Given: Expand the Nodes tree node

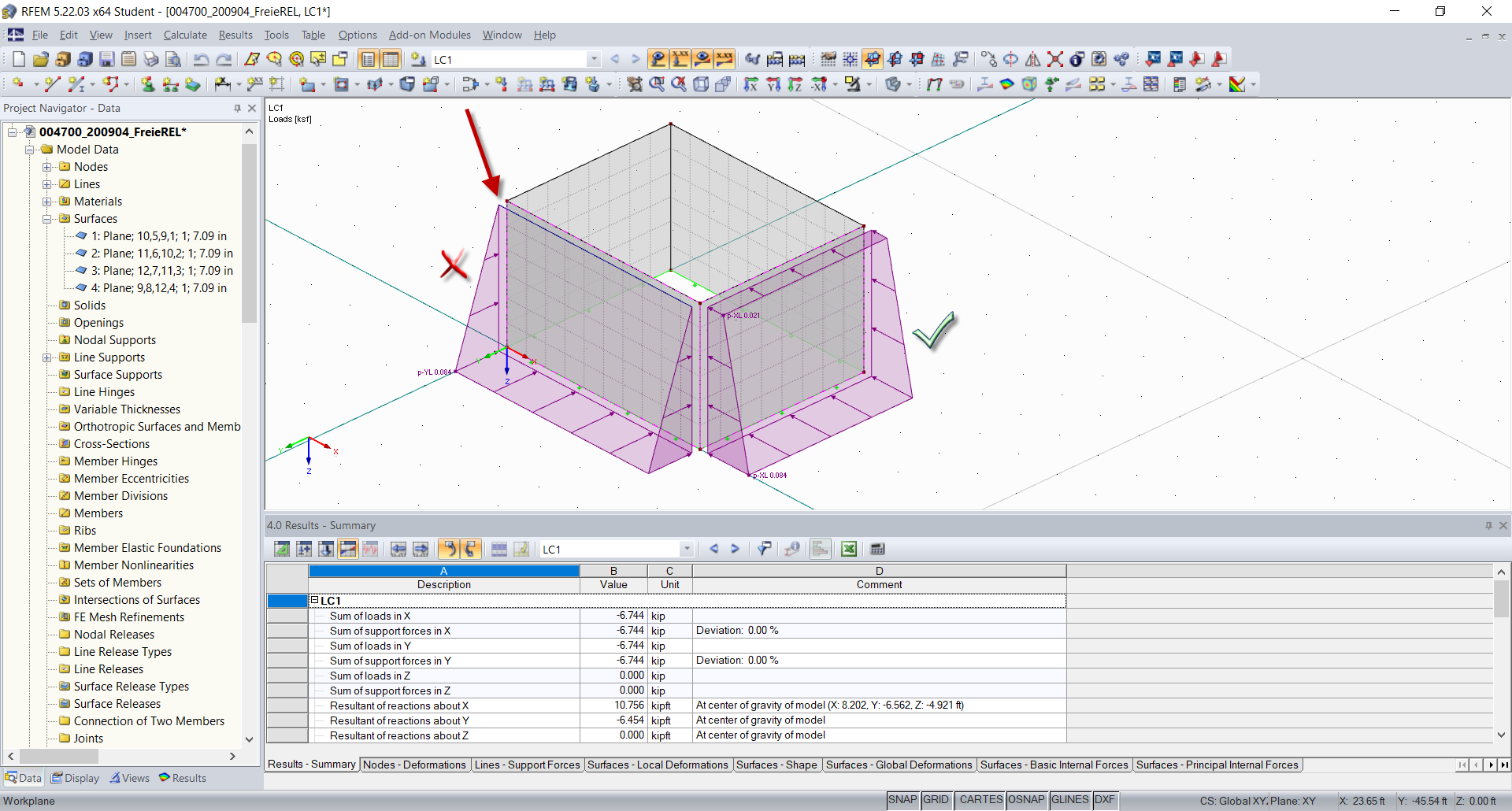Looking at the screenshot, I should tap(46, 167).
